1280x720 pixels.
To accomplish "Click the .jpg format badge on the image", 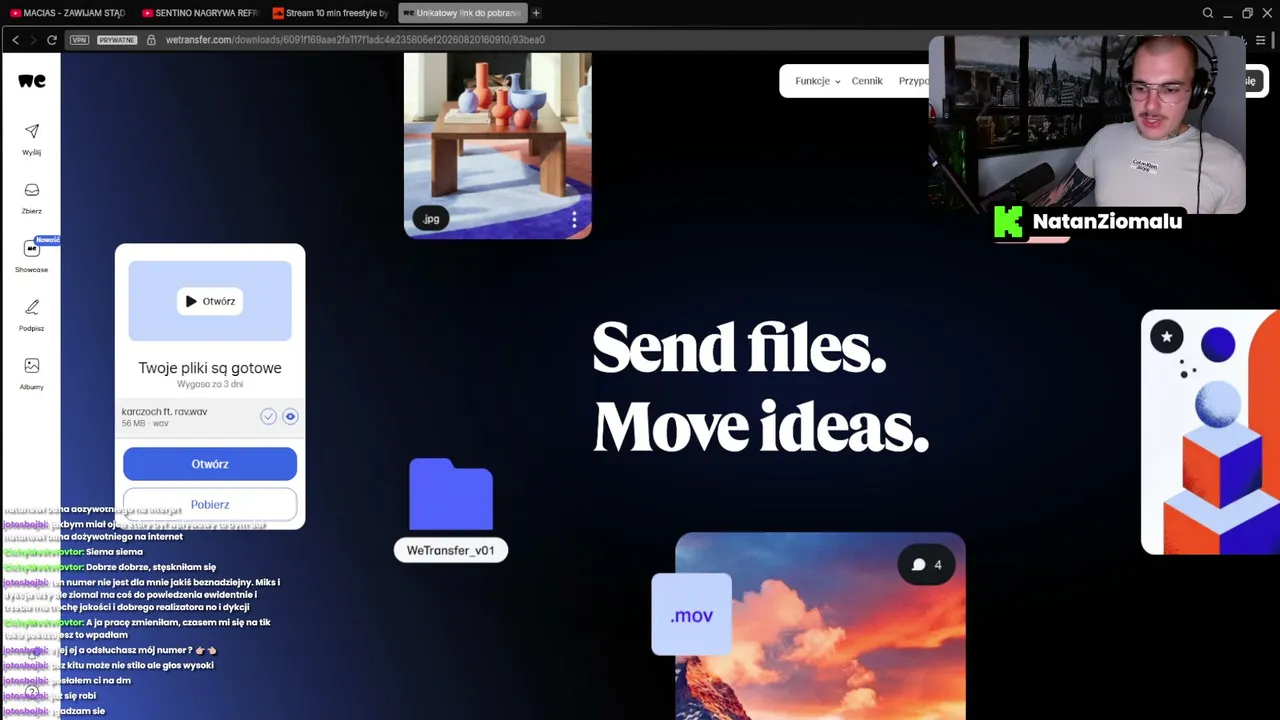I will point(431,219).
